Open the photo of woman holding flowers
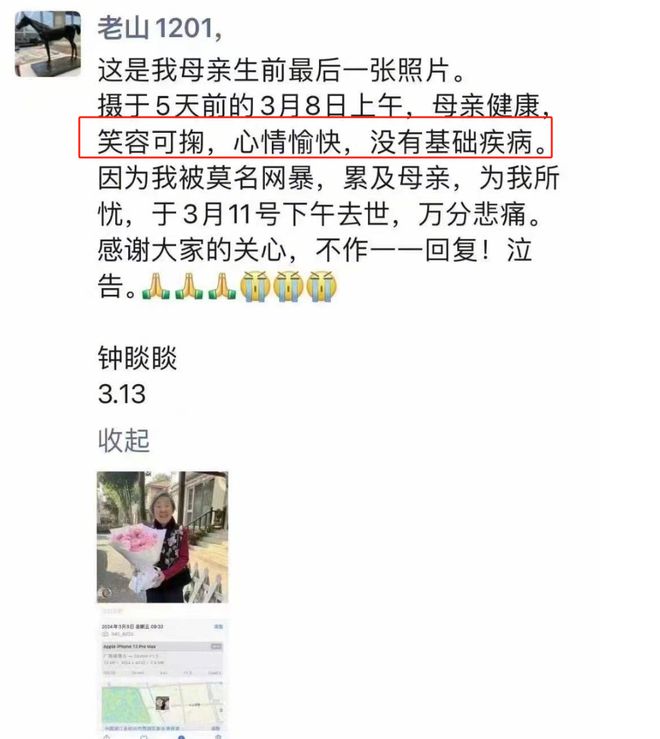 tap(163, 537)
